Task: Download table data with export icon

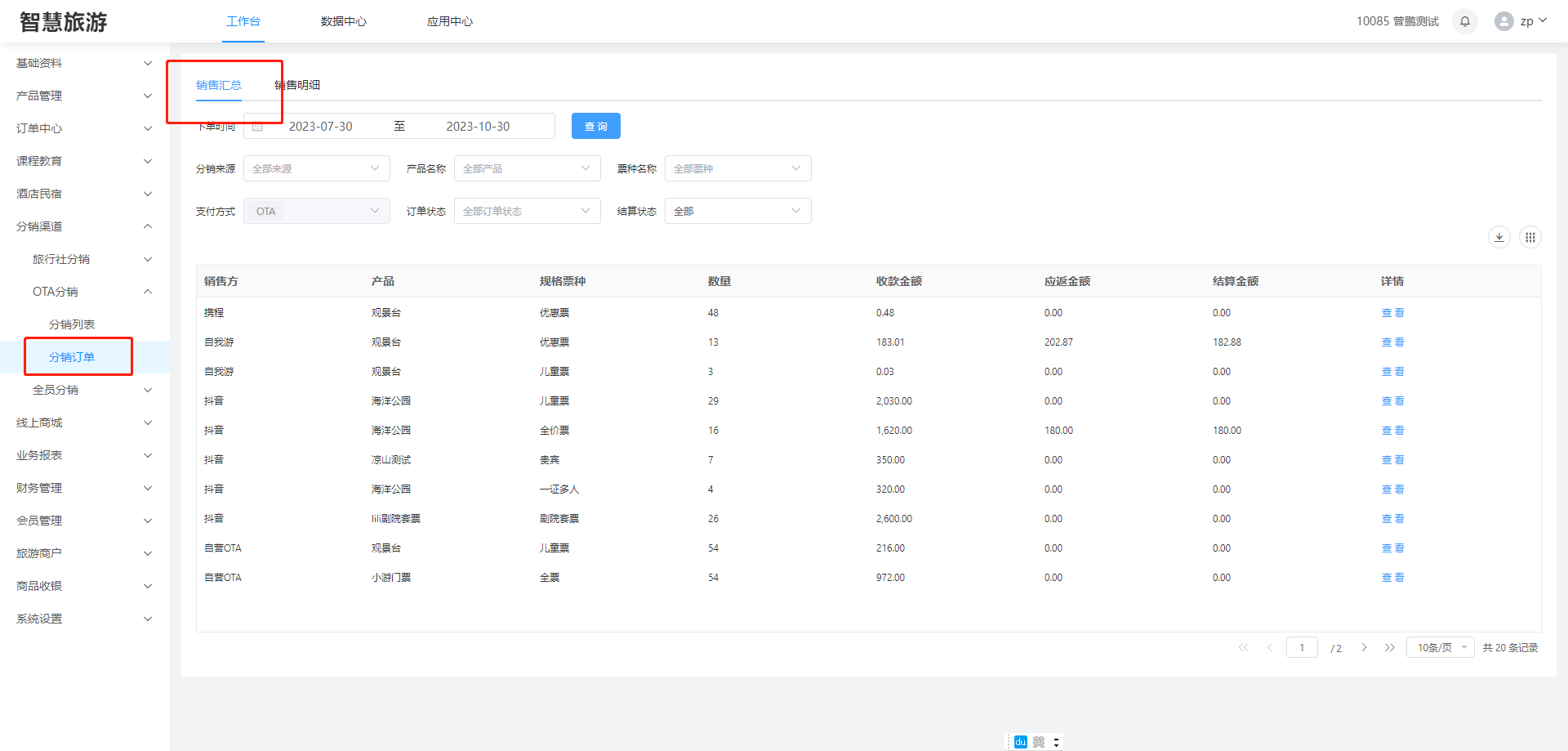Action: [1499, 237]
